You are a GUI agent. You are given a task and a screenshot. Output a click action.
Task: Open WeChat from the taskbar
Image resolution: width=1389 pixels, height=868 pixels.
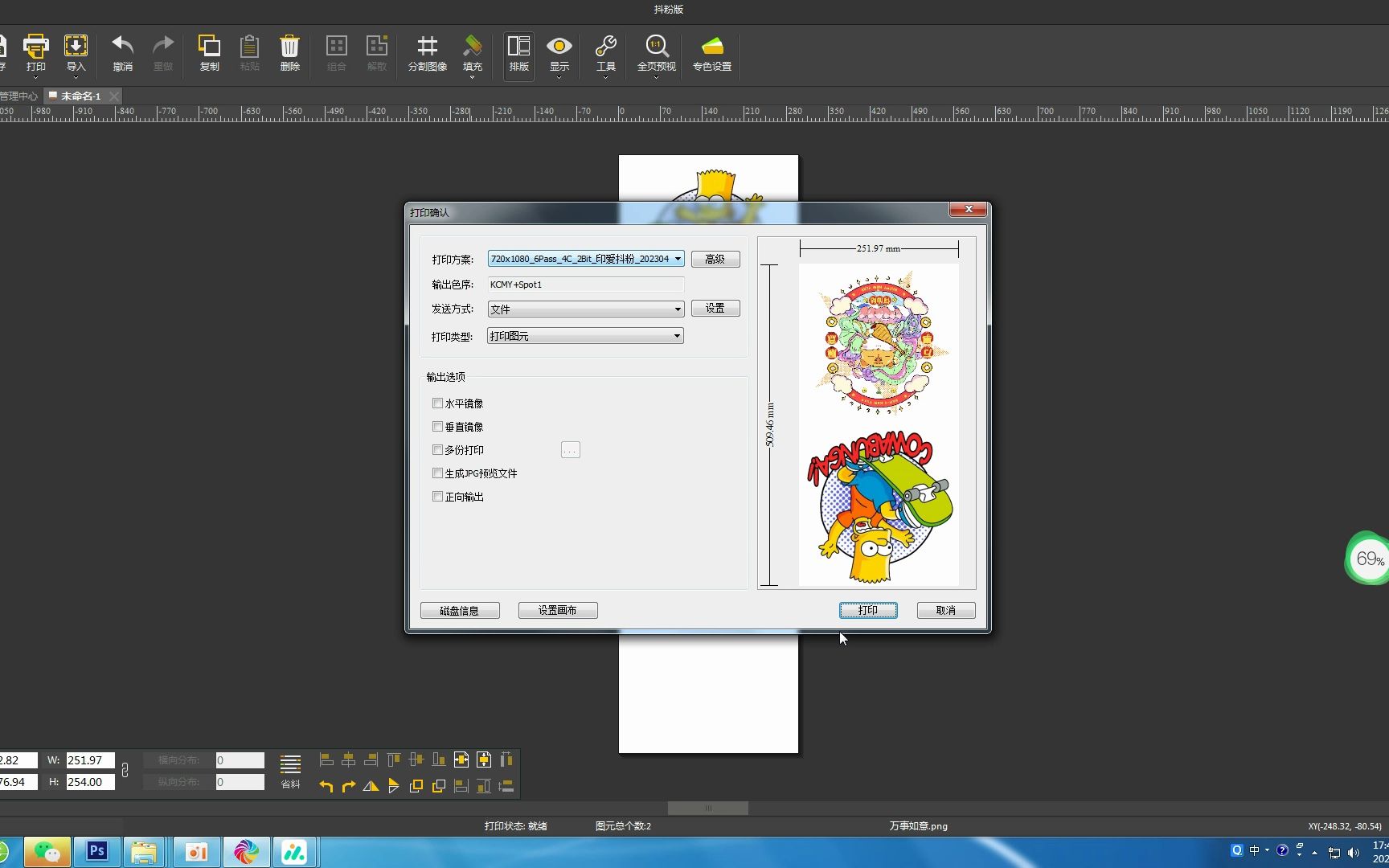click(47, 852)
